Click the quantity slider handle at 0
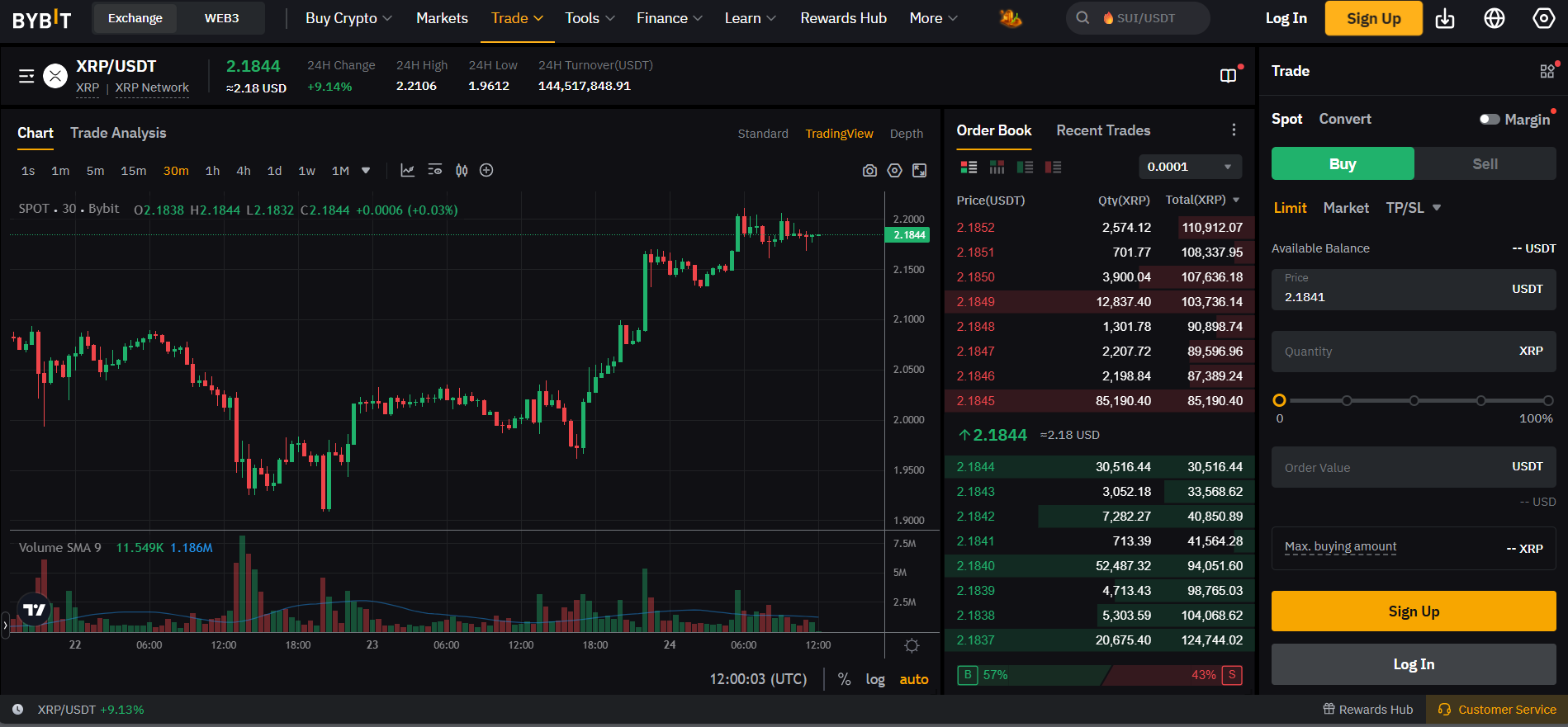Image resolution: width=1568 pixels, height=727 pixels. pyautogui.click(x=1280, y=400)
